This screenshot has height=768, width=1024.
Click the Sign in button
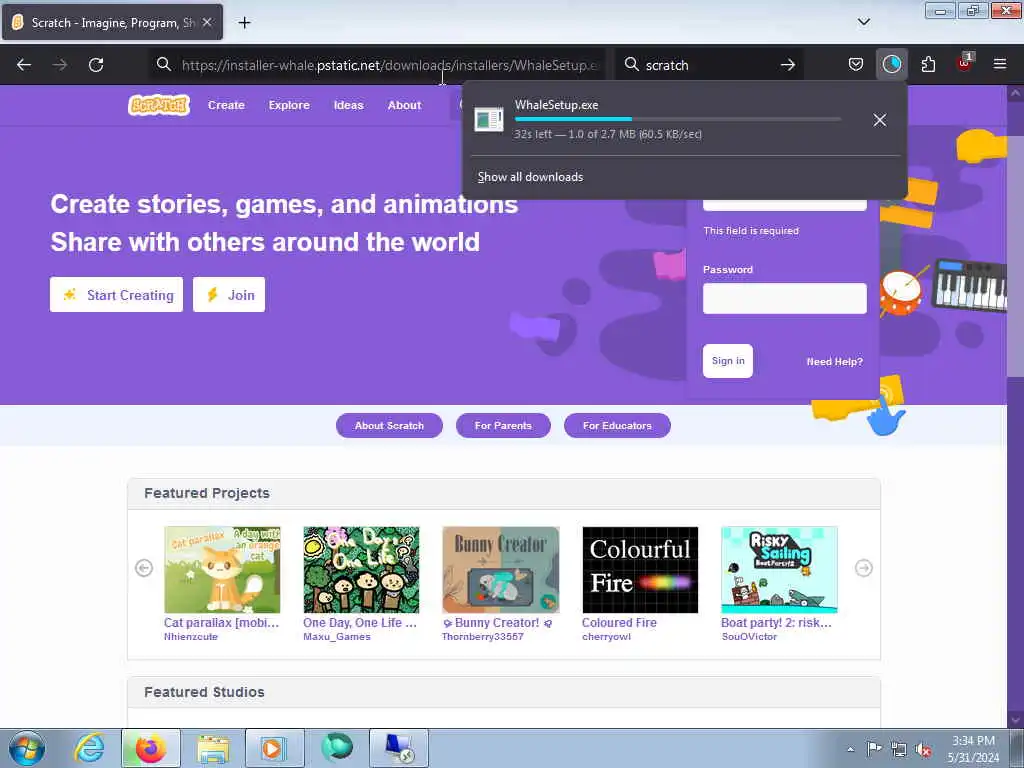pos(728,361)
